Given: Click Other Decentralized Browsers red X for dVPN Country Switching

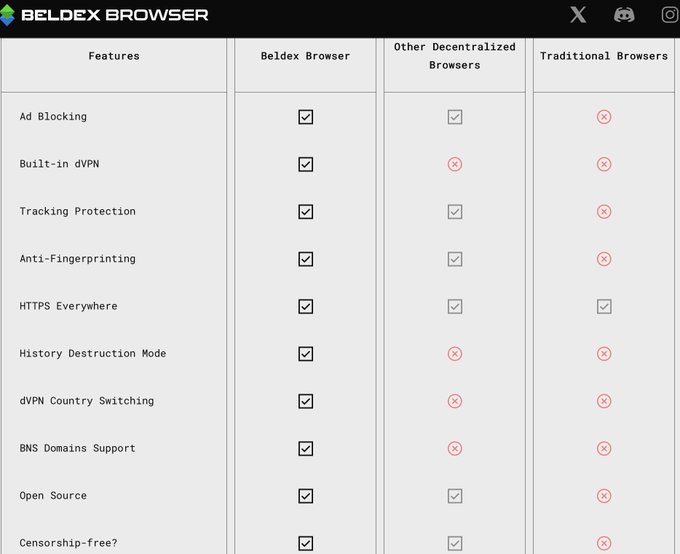Looking at the screenshot, I should coord(455,401).
